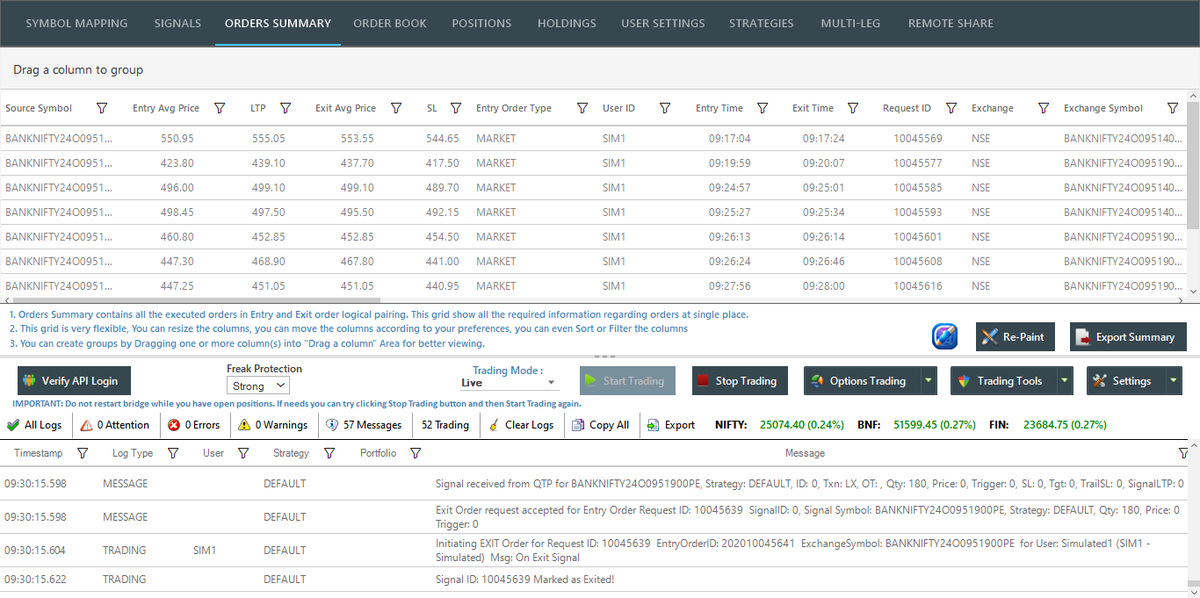
Task: Go to the Positions tab
Action: point(481,23)
